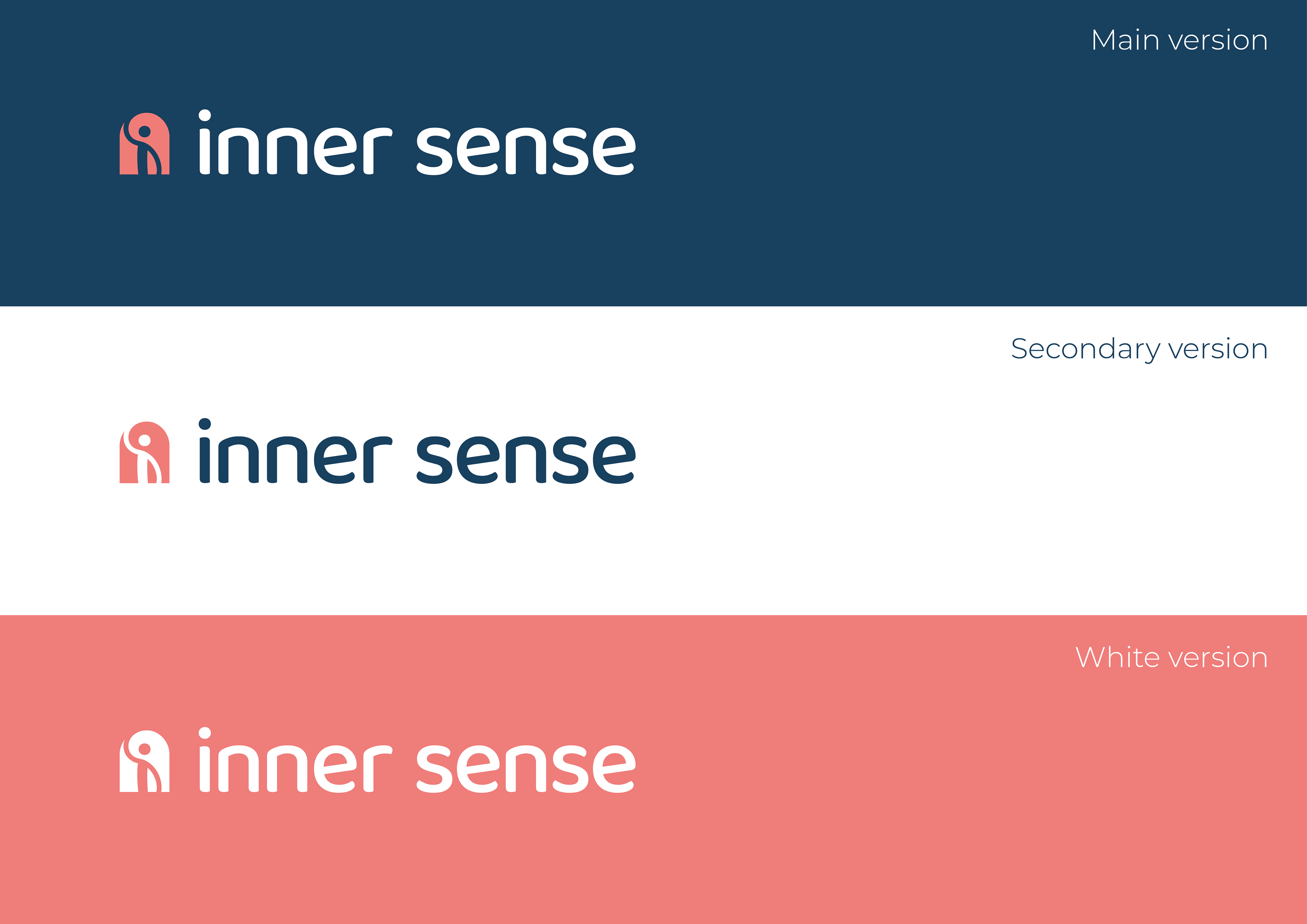Click the word 'inner' on the coral panel
The image size is (1307, 924).
pos(295,760)
